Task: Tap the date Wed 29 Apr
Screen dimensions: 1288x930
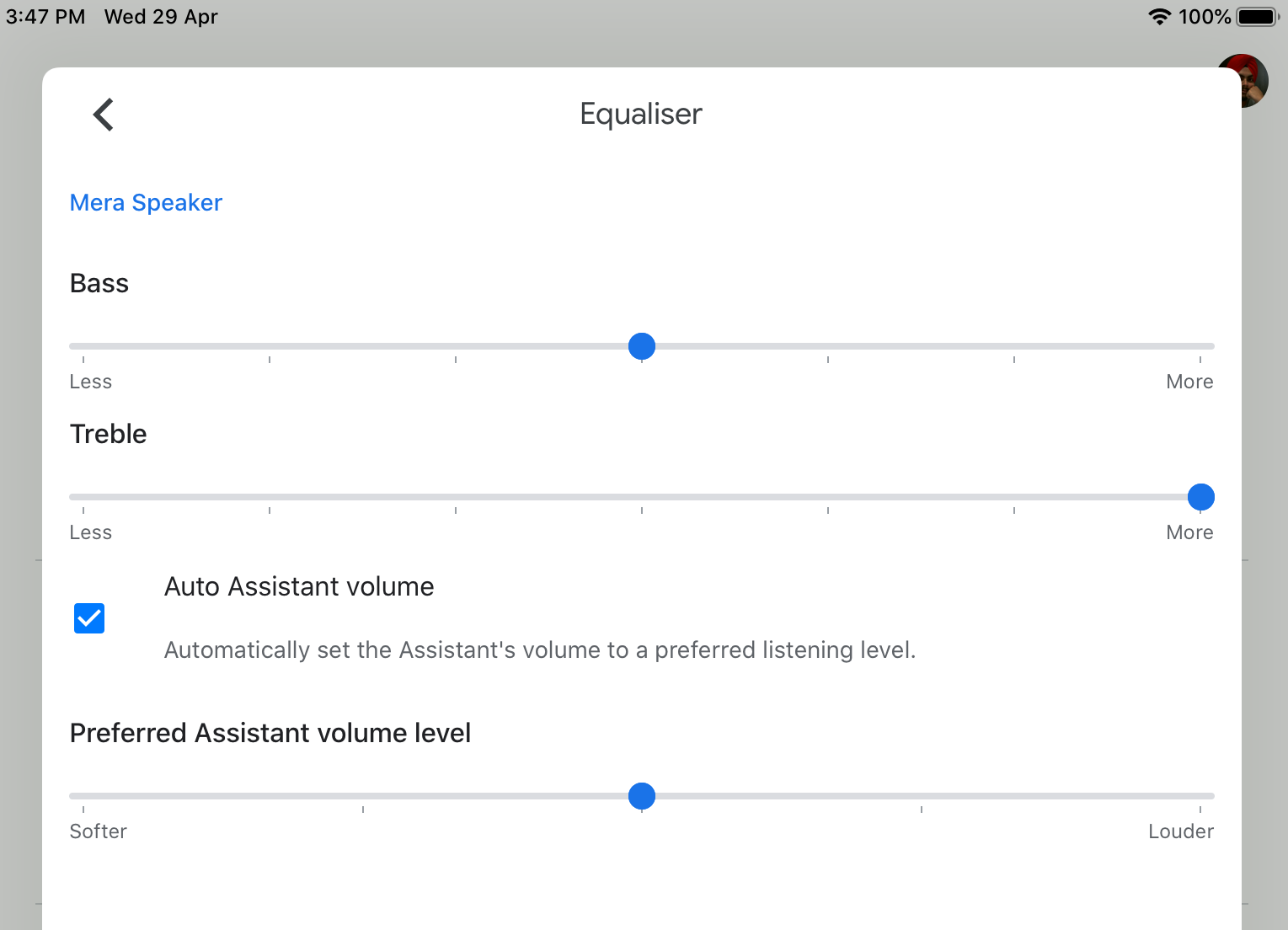Action: (160, 16)
